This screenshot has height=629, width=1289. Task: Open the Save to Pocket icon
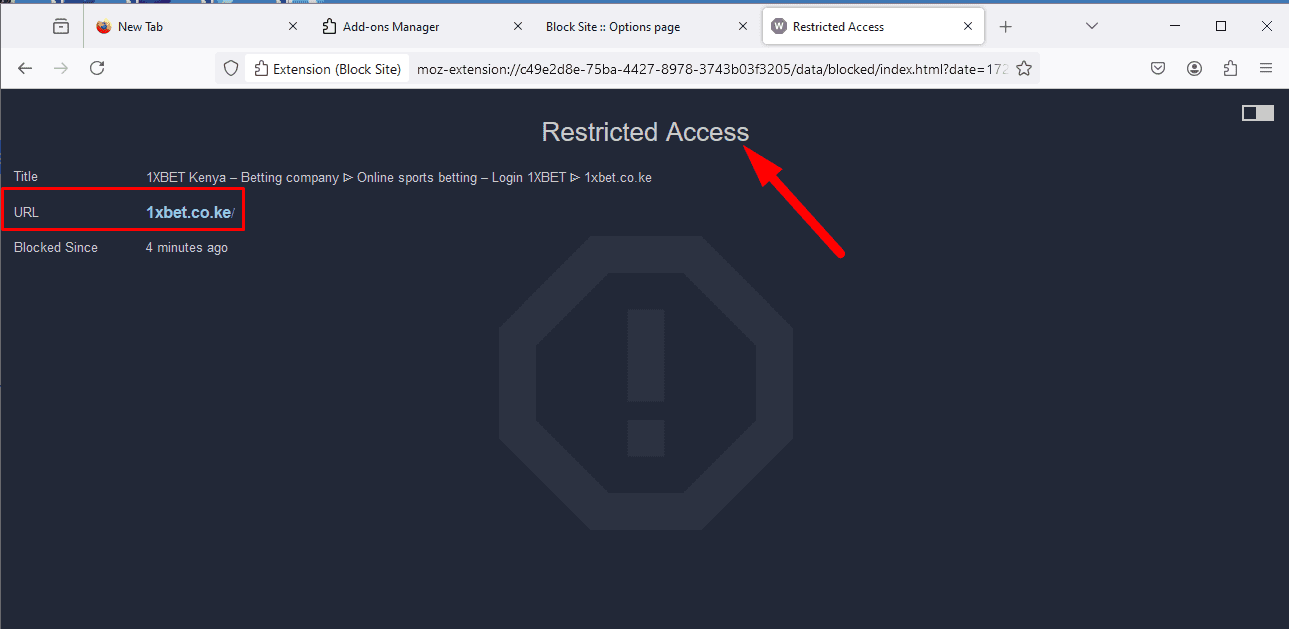click(x=1158, y=68)
